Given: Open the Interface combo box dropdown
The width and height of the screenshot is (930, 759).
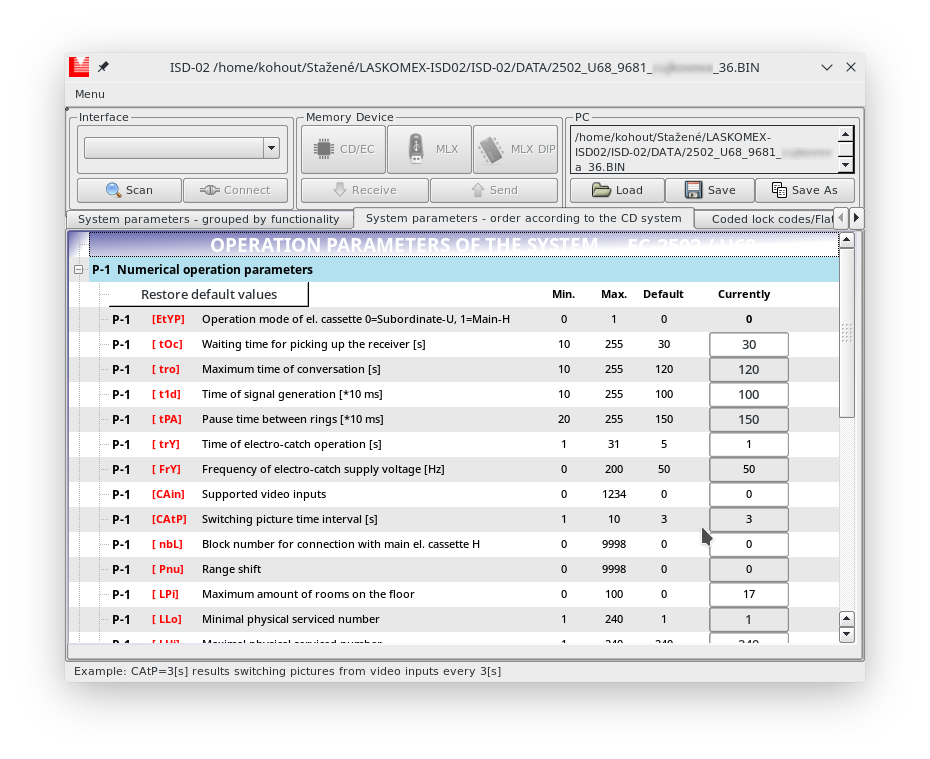Looking at the screenshot, I should pos(272,148).
